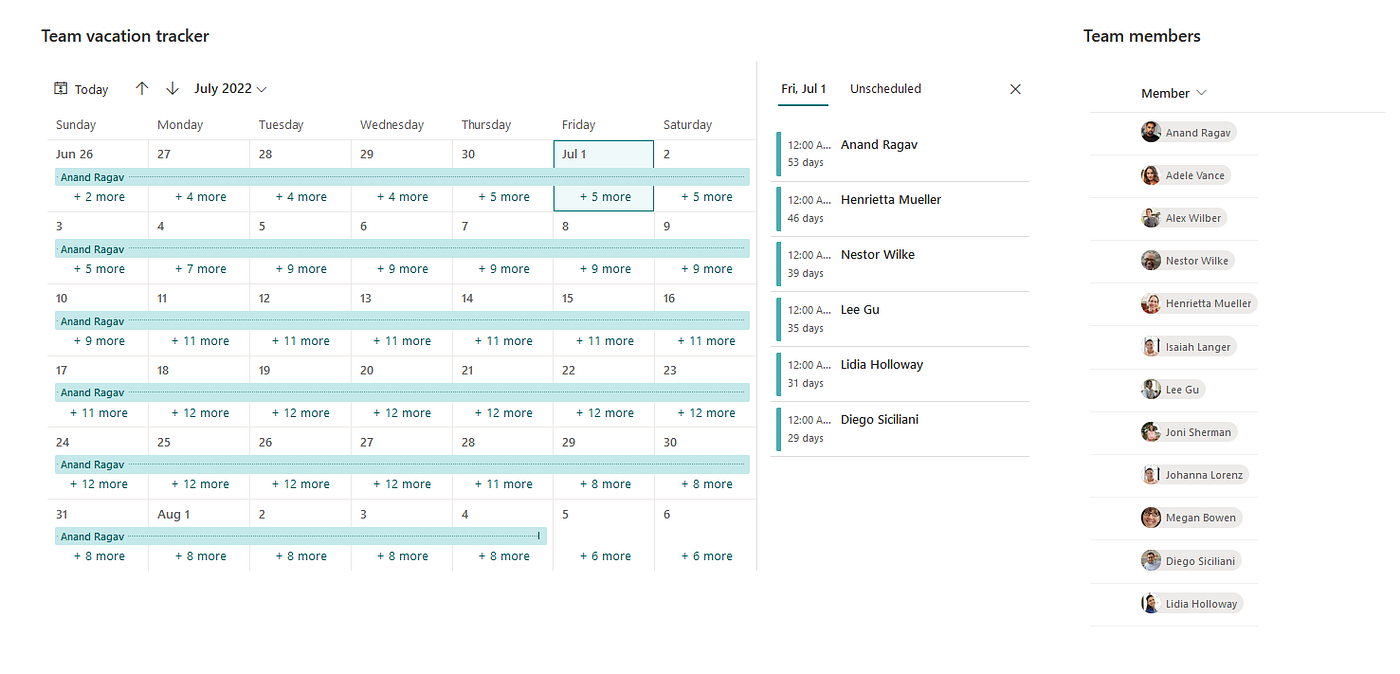1400x674 pixels.
Task: Click Diego Siciliani's avatar in Team members
Action: 1151,560
